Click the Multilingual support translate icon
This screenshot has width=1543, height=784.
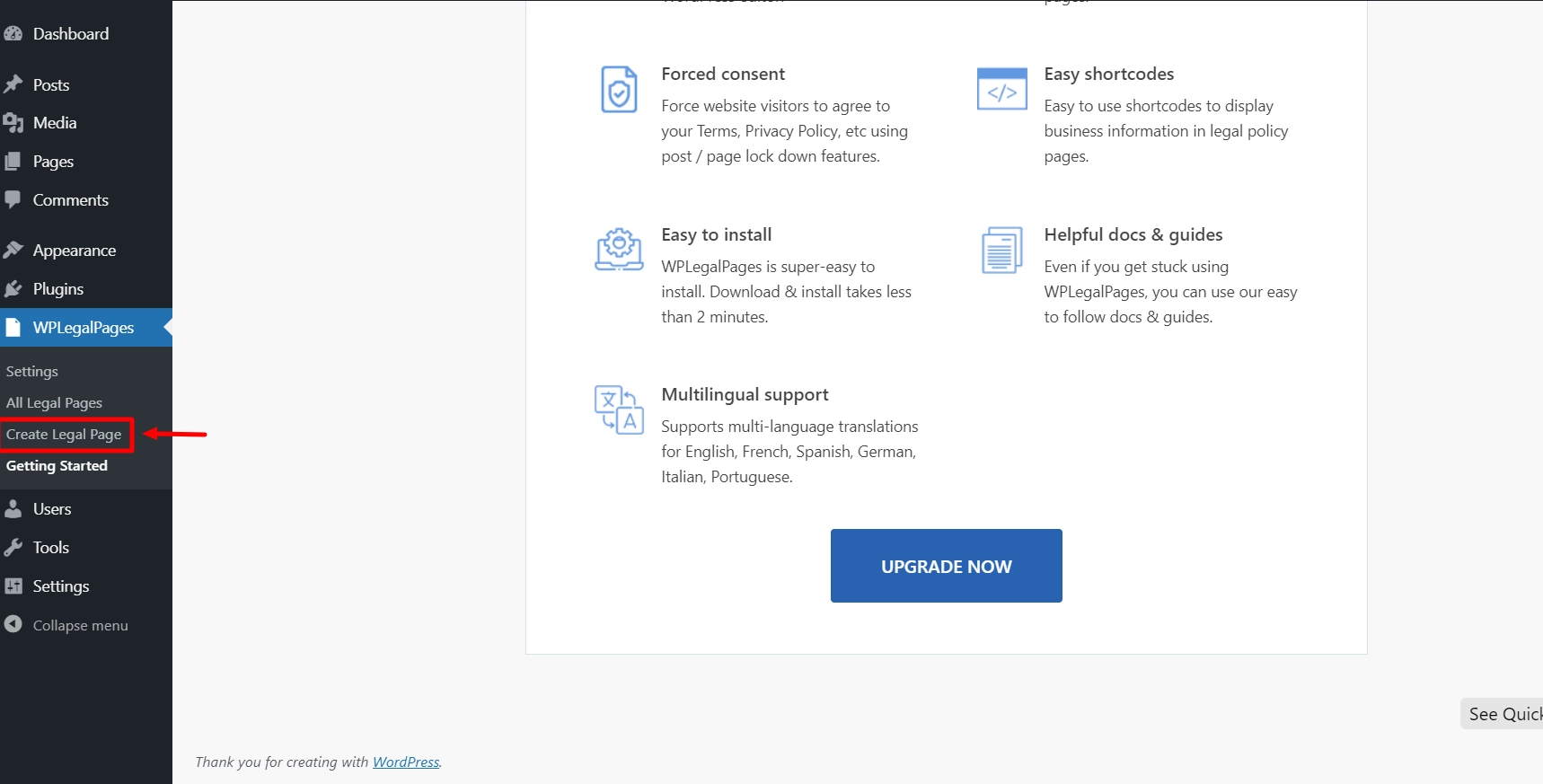coord(619,410)
